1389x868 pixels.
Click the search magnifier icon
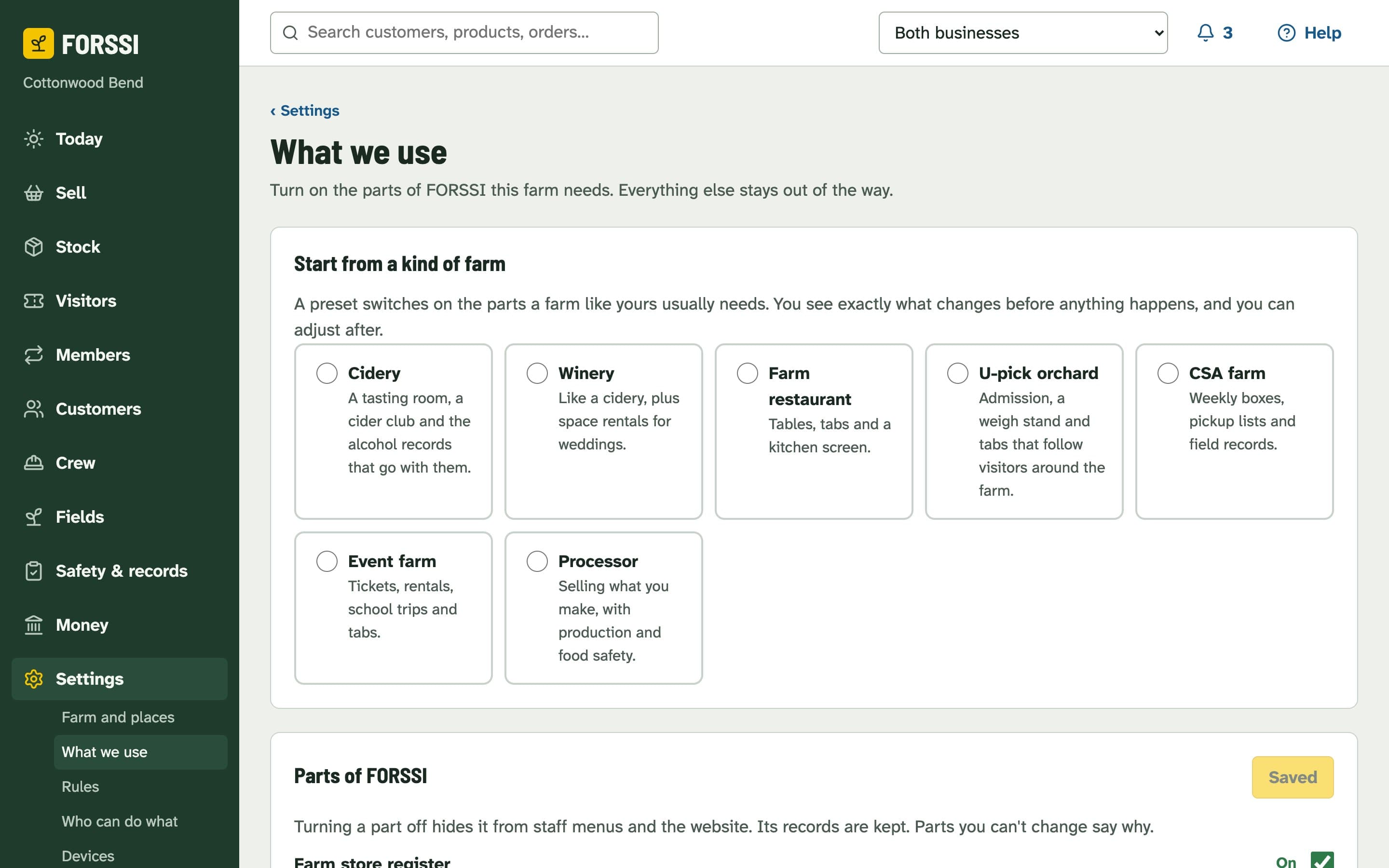pos(290,33)
